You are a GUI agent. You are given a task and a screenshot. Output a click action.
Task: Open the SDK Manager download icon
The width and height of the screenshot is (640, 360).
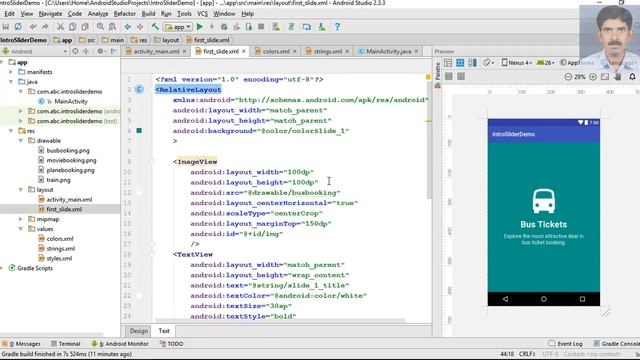[322, 27]
